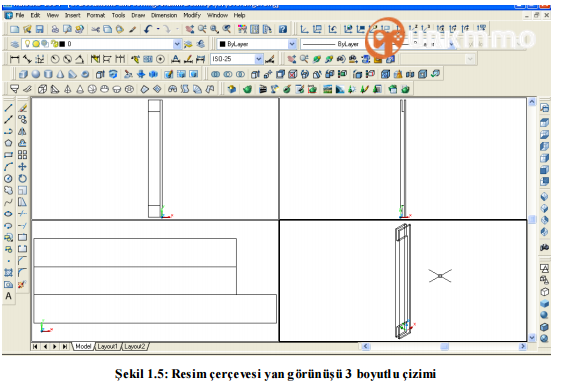The width and height of the screenshot is (561, 382).
Task: Open the Draw menu
Action: pyautogui.click(x=138, y=15)
